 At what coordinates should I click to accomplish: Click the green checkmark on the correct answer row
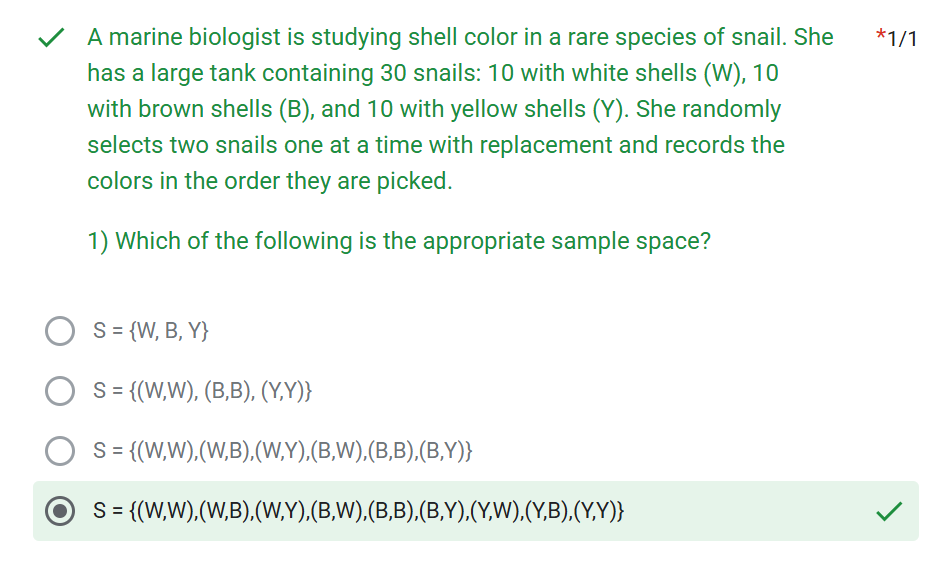(887, 511)
